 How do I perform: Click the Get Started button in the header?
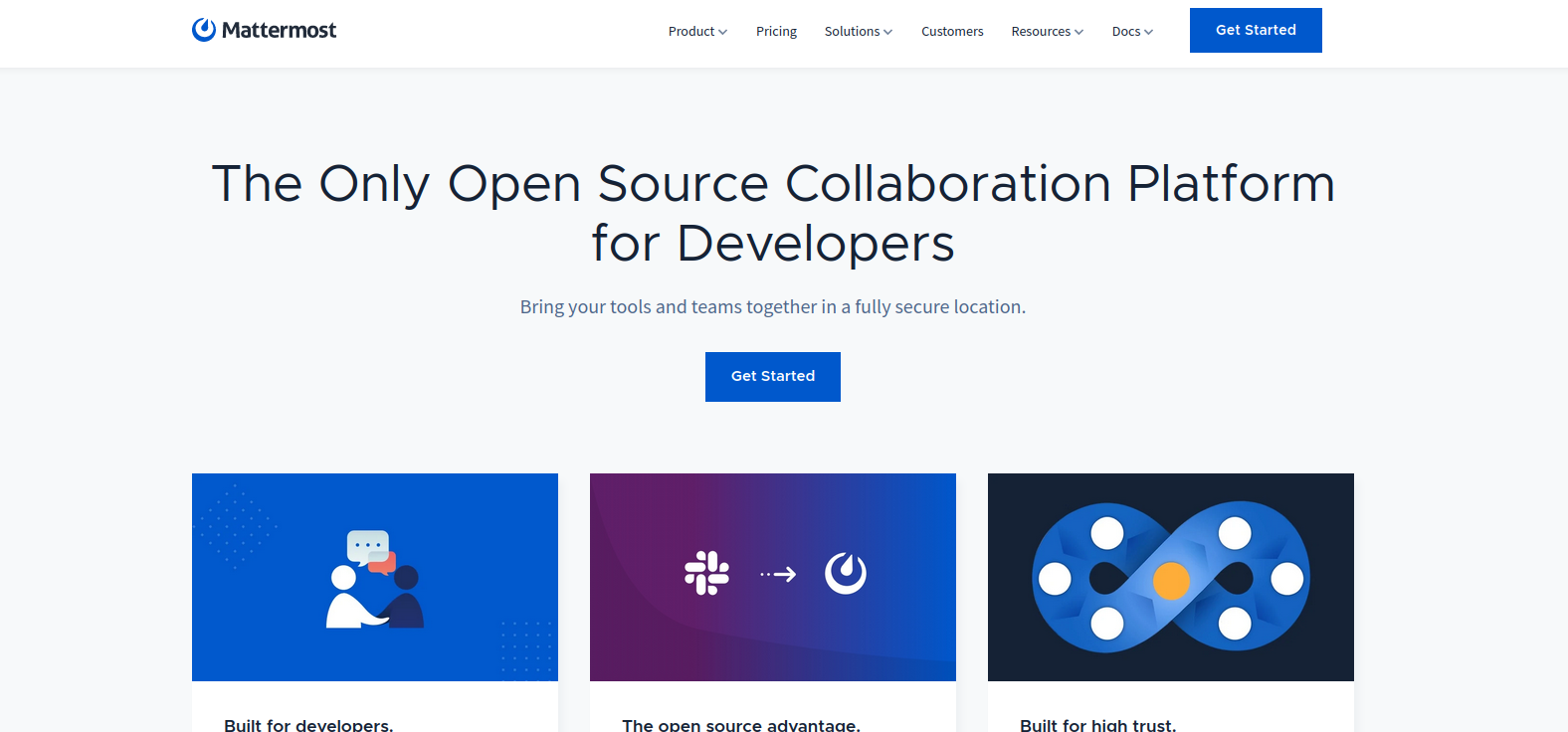[x=1256, y=30]
